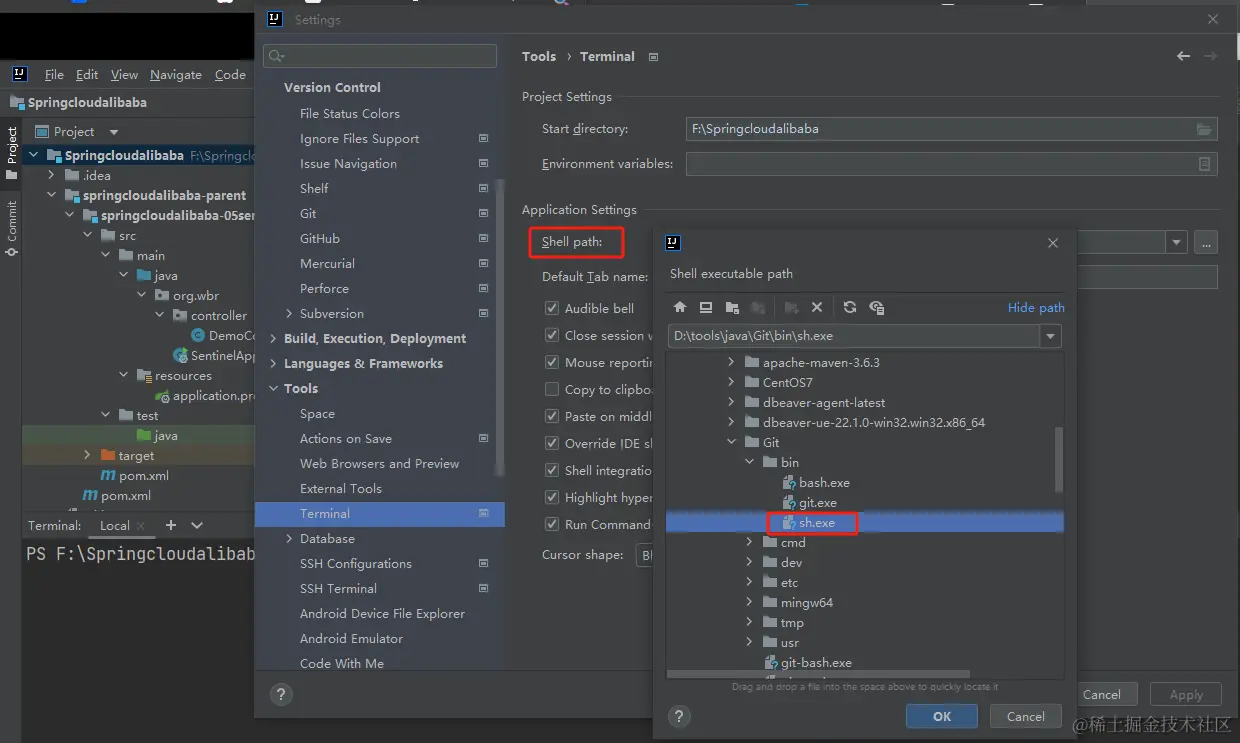Go to home directory in file chooser
Image resolution: width=1240 pixels, height=743 pixels.
[680, 308]
